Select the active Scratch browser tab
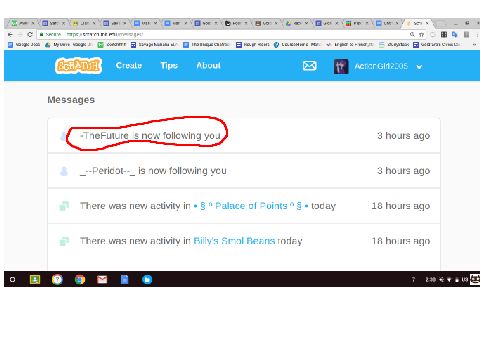 coord(417,23)
